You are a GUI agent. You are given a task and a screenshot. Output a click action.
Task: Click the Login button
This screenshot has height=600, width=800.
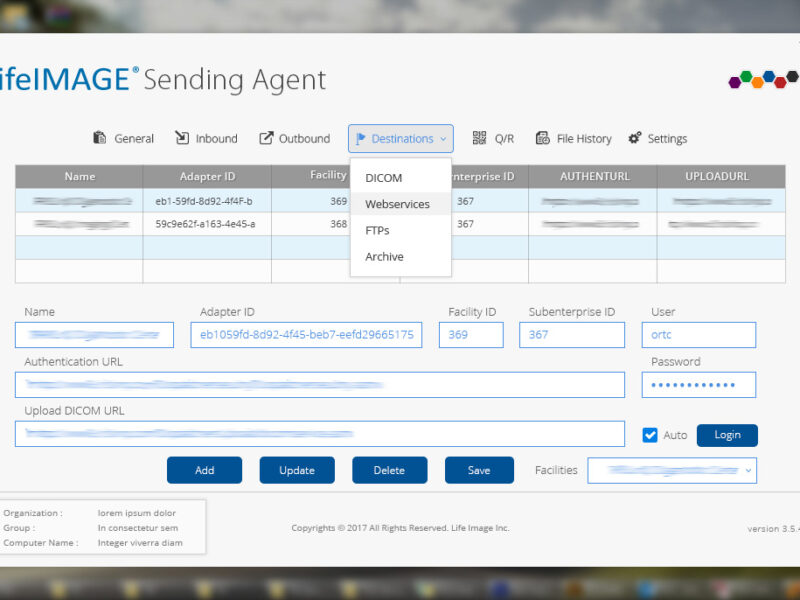coord(727,435)
